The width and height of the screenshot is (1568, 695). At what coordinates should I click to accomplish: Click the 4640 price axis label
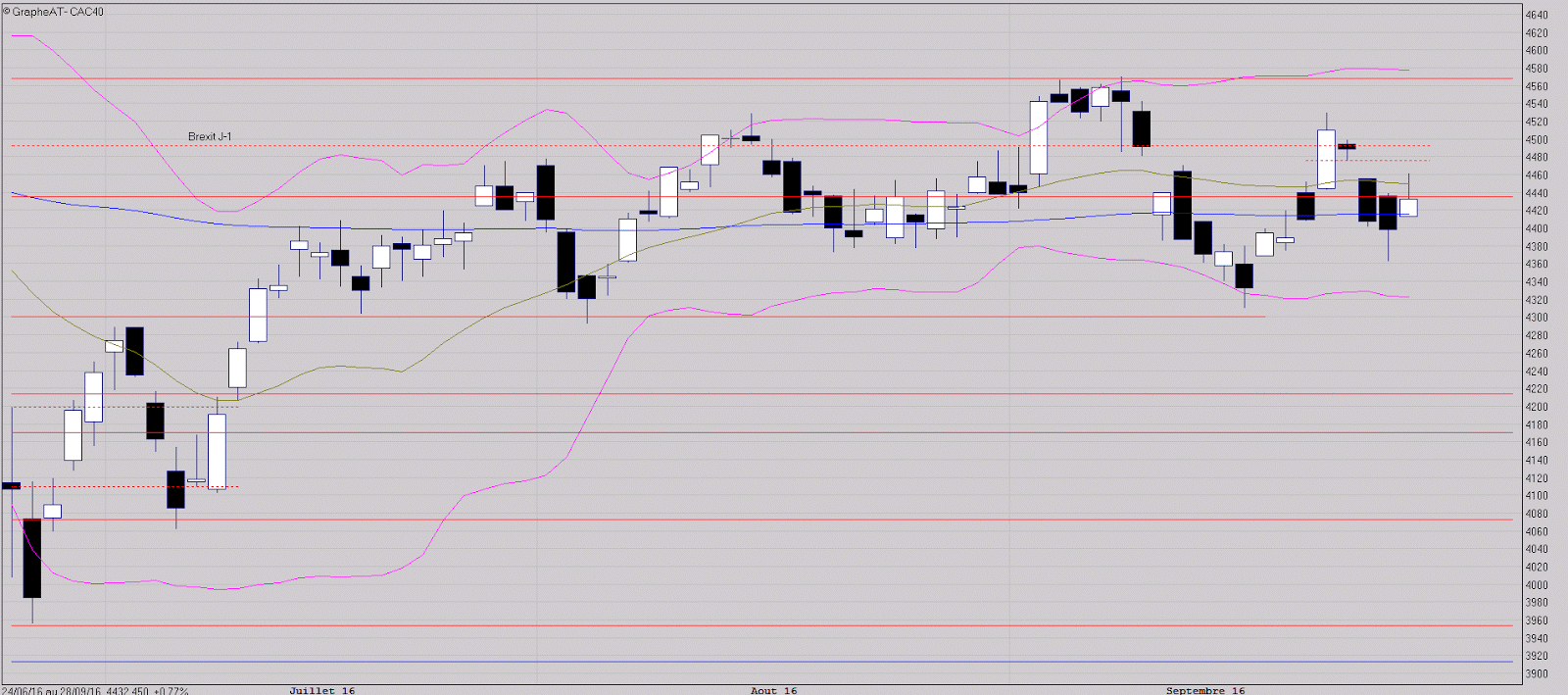tap(1537, 15)
